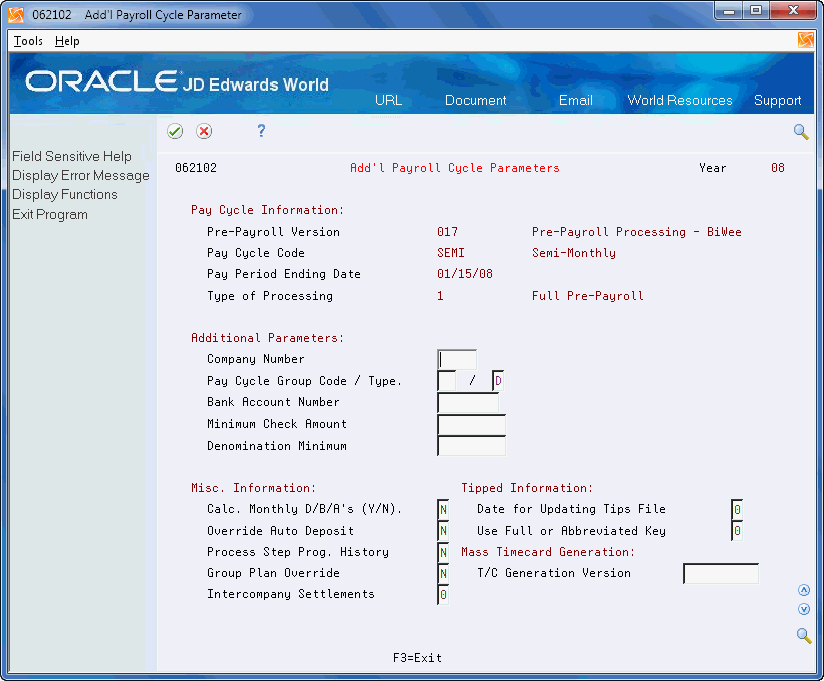
Task: Click the Pay Cycle Code value SEMI
Action: click(451, 253)
